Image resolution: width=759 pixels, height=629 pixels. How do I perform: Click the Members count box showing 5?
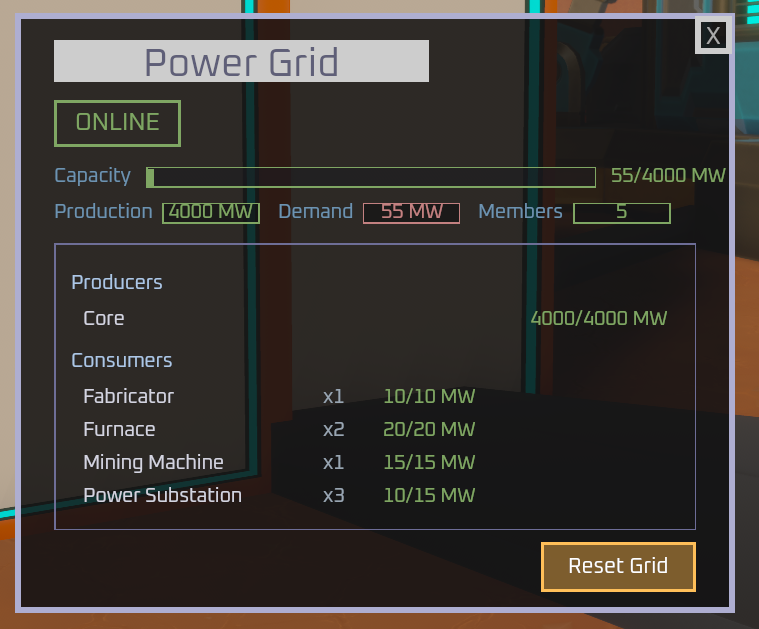pos(622,213)
